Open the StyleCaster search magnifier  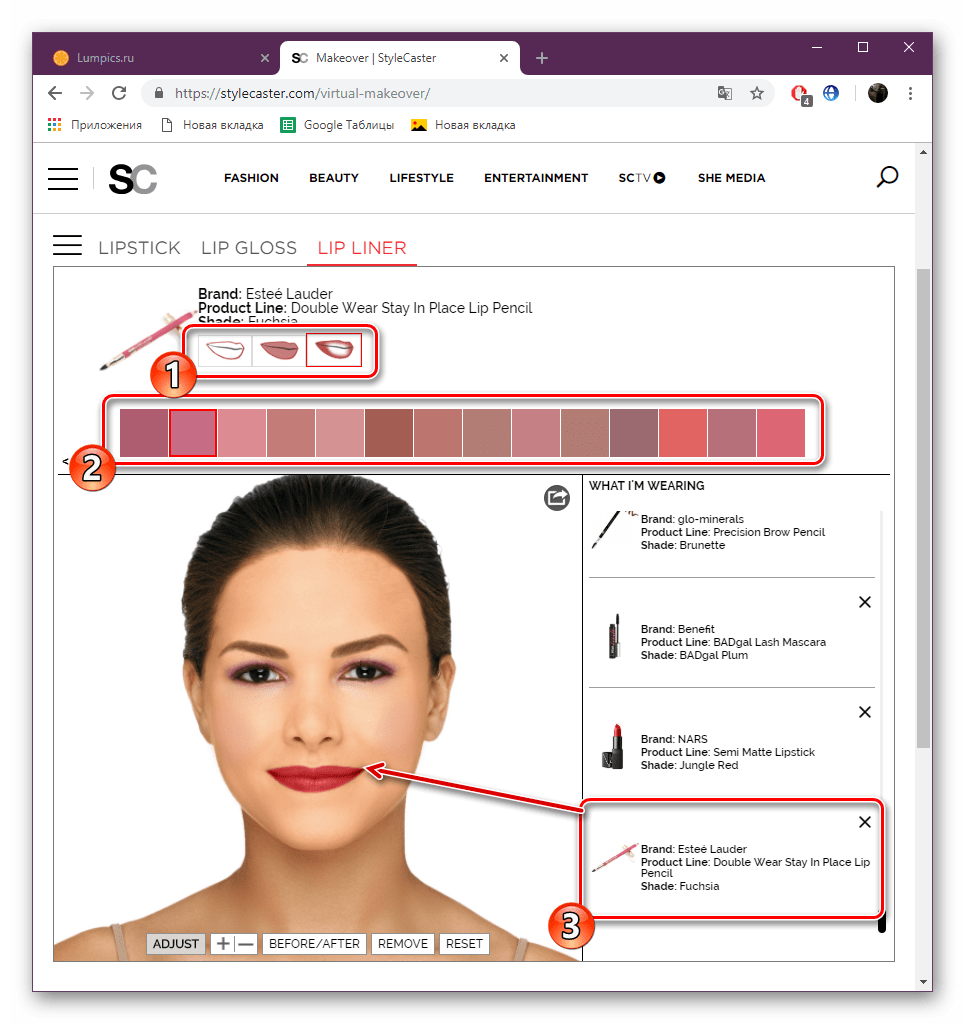(x=886, y=178)
